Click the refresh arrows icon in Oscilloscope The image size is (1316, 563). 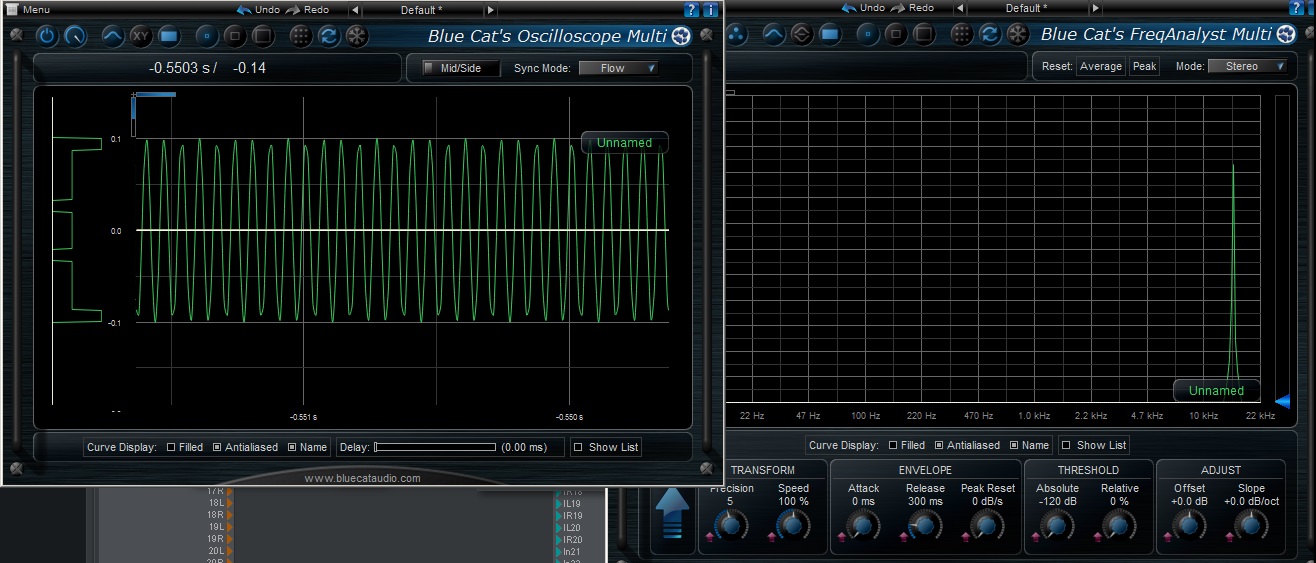(328, 37)
